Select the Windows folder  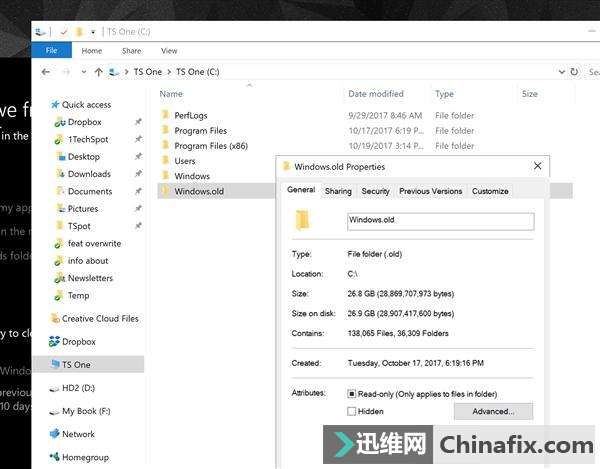point(192,176)
